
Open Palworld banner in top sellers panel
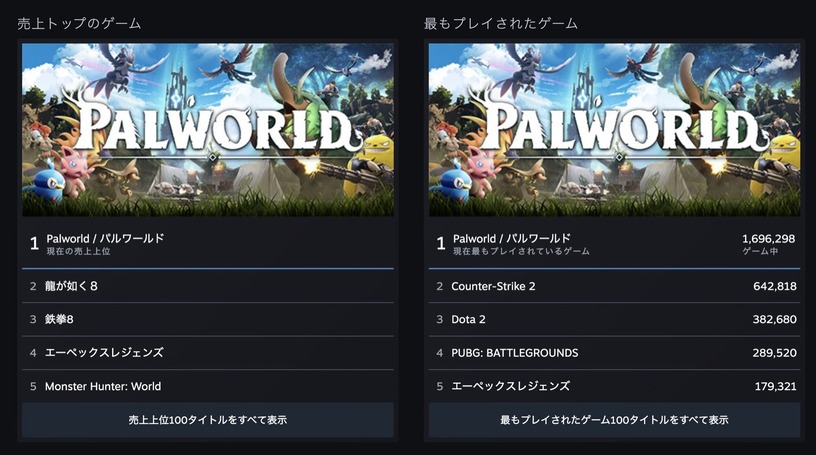tap(208, 130)
